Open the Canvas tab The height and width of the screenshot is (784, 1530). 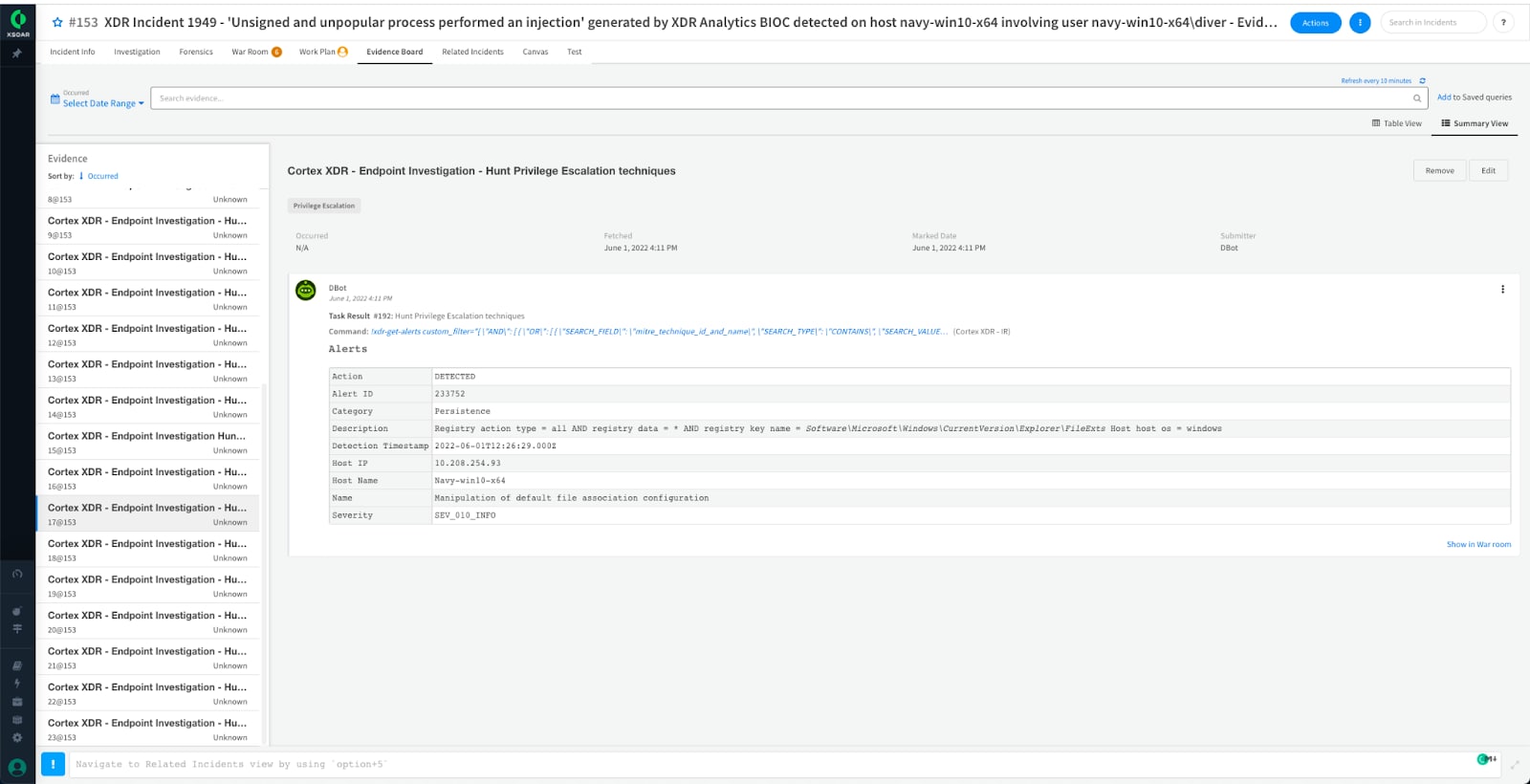point(535,52)
